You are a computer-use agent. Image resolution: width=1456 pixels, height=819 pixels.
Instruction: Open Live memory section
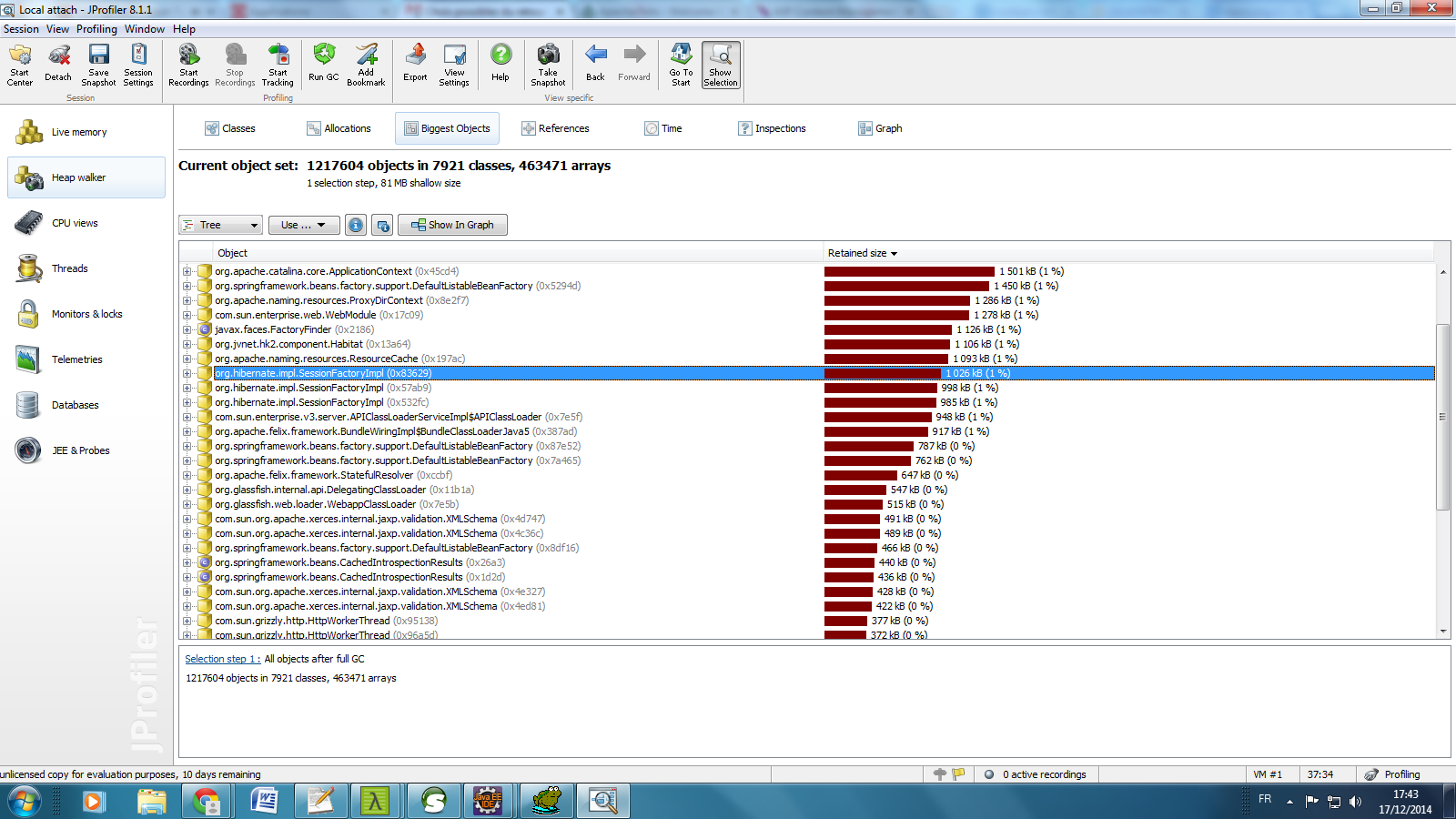click(86, 132)
